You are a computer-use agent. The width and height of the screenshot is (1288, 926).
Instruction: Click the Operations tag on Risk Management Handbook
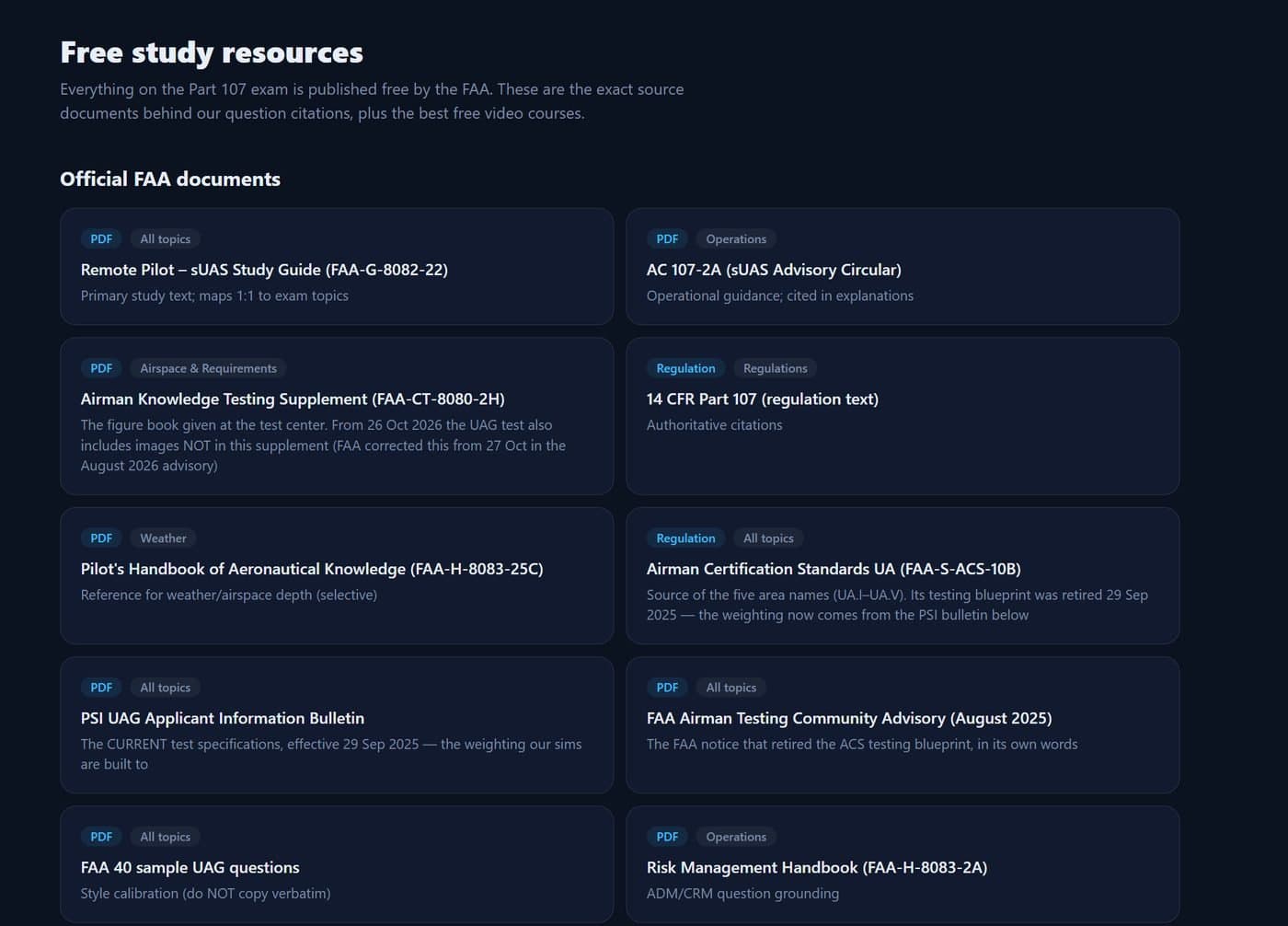point(736,837)
